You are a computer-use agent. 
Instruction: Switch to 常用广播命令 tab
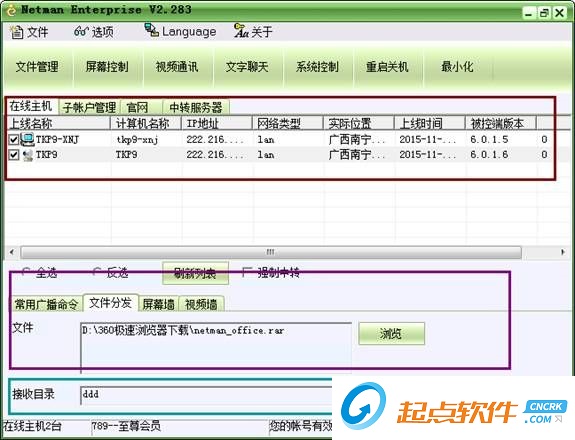[x=47, y=304]
